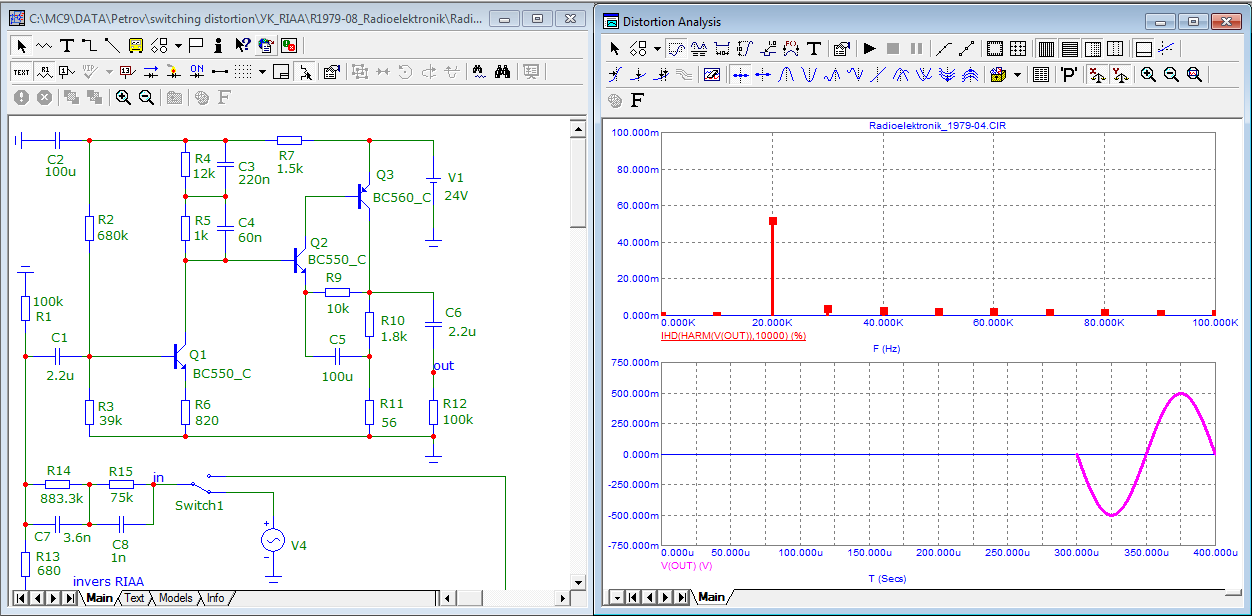Click the Info mode 'i' icon
Image resolution: width=1252 pixels, height=616 pixels.
point(219,45)
